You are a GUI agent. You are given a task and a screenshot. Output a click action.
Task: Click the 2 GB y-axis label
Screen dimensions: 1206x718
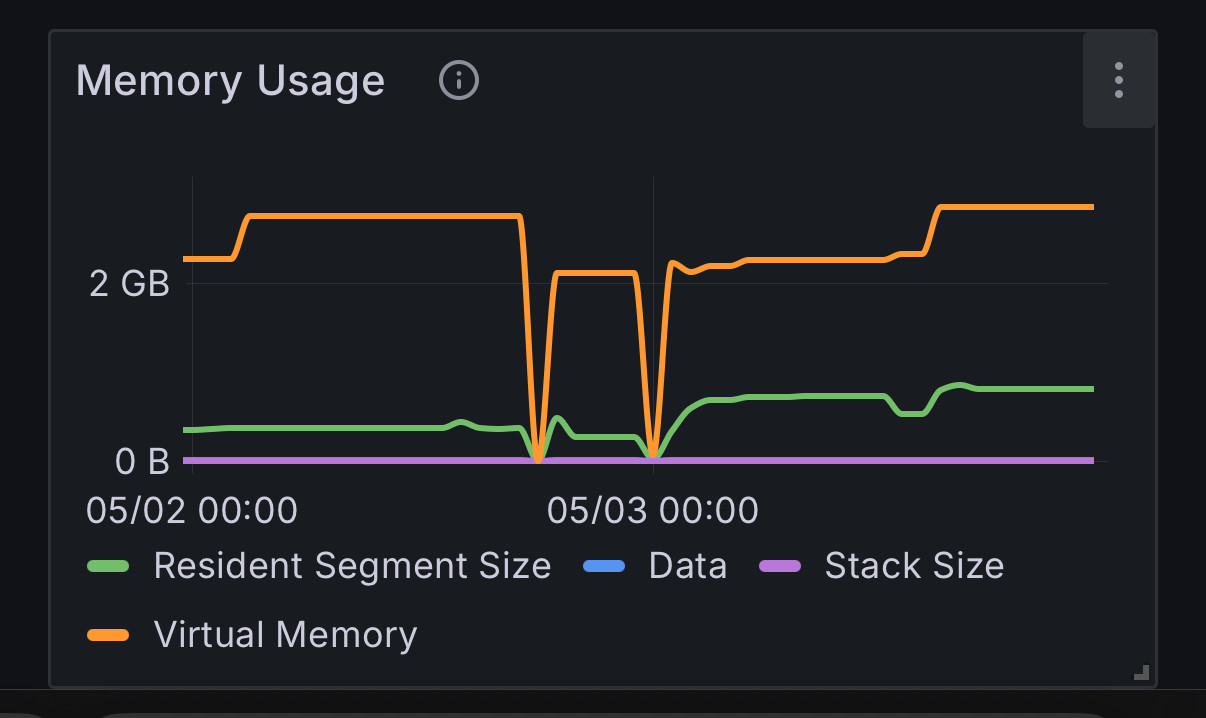[x=130, y=284]
